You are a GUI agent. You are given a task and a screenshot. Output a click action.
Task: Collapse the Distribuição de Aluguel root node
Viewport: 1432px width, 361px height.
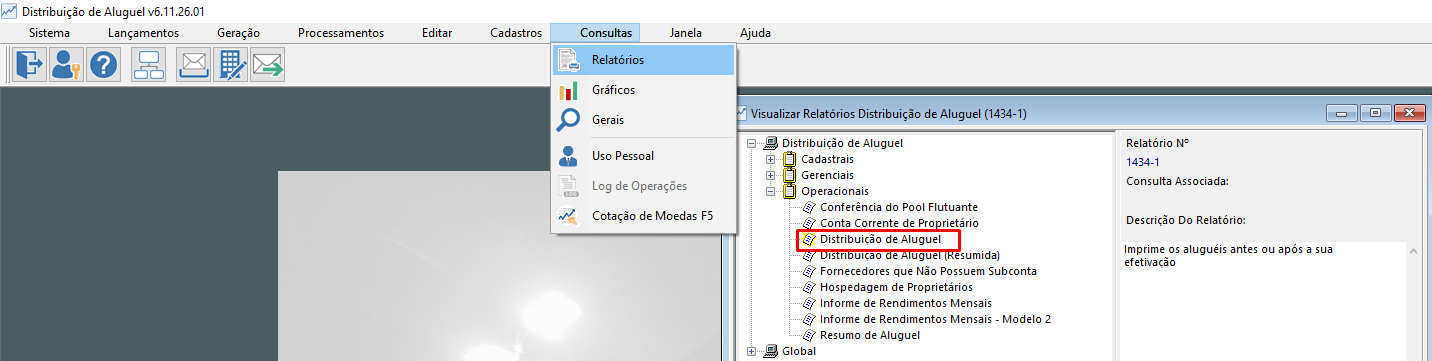(751, 143)
